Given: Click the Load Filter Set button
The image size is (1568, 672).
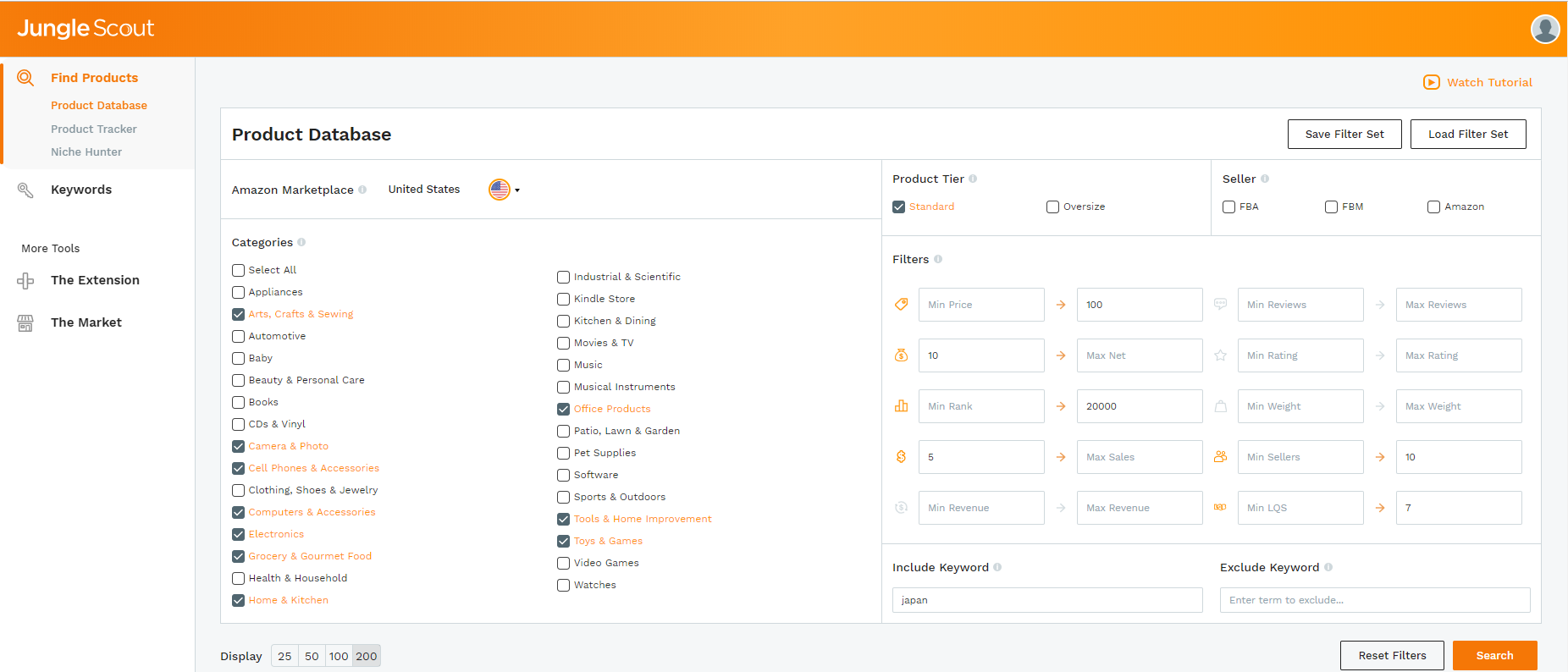Looking at the screenshot, I should [x=1468, y=134].
